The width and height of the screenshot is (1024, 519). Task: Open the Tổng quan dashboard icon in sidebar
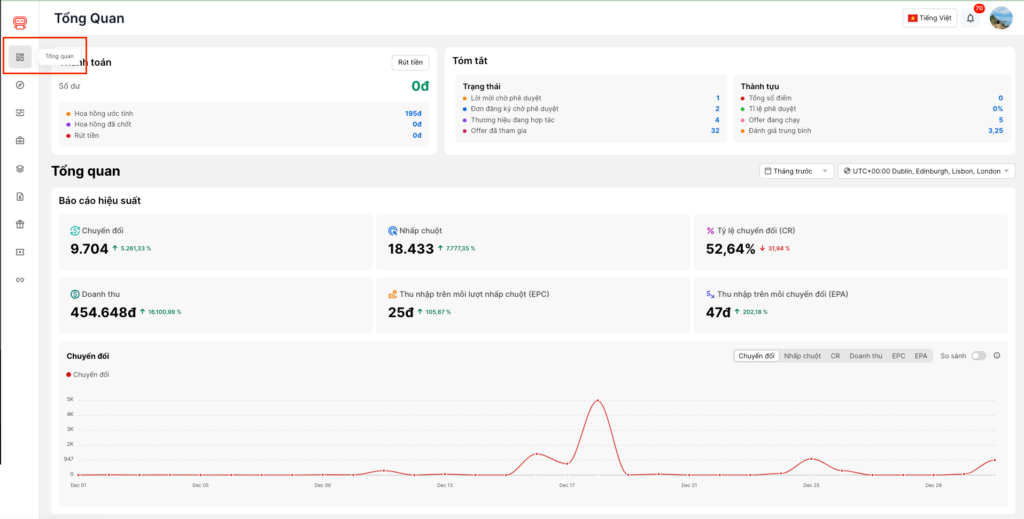20,57
